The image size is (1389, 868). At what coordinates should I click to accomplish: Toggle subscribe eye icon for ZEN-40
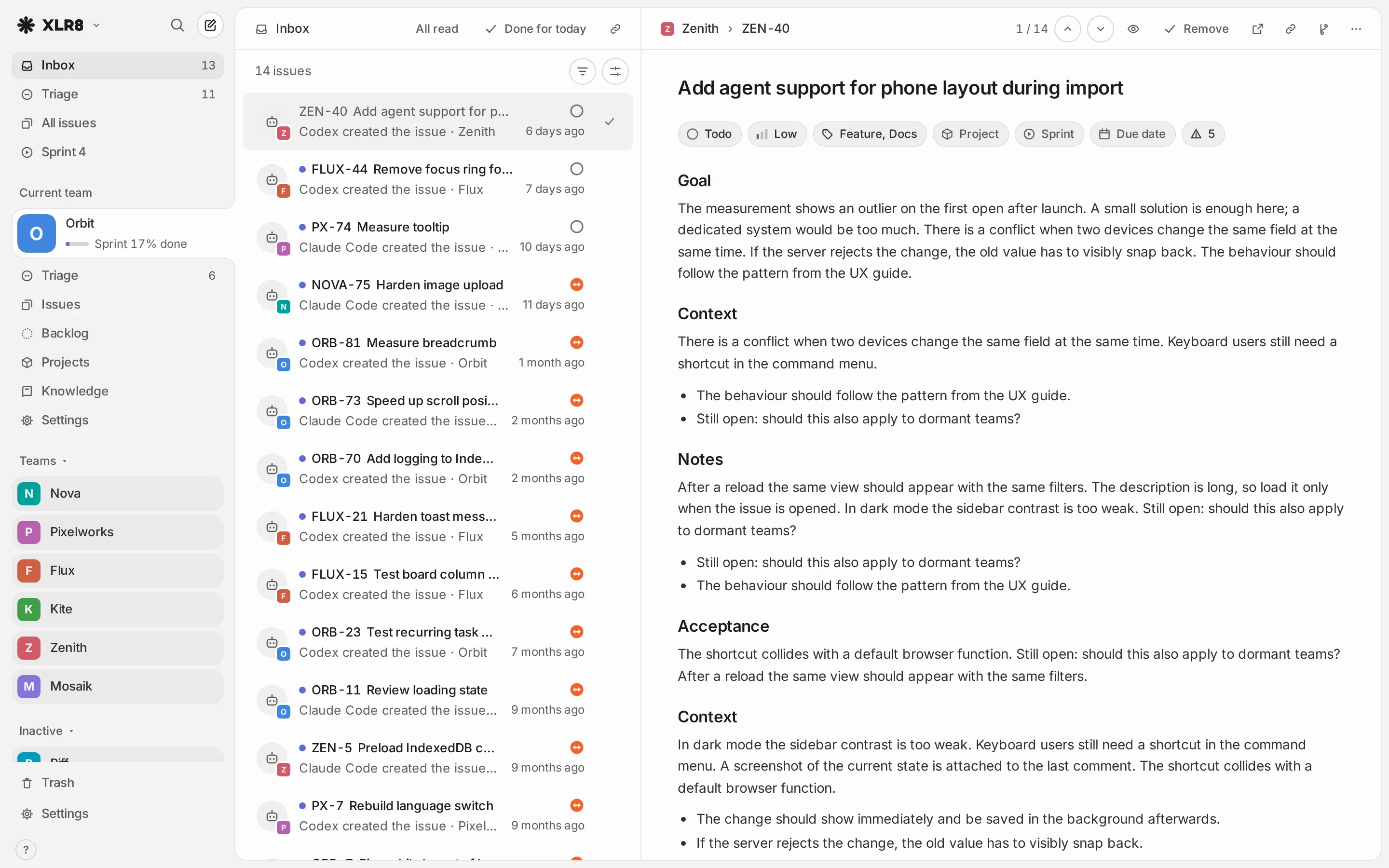1133,29
